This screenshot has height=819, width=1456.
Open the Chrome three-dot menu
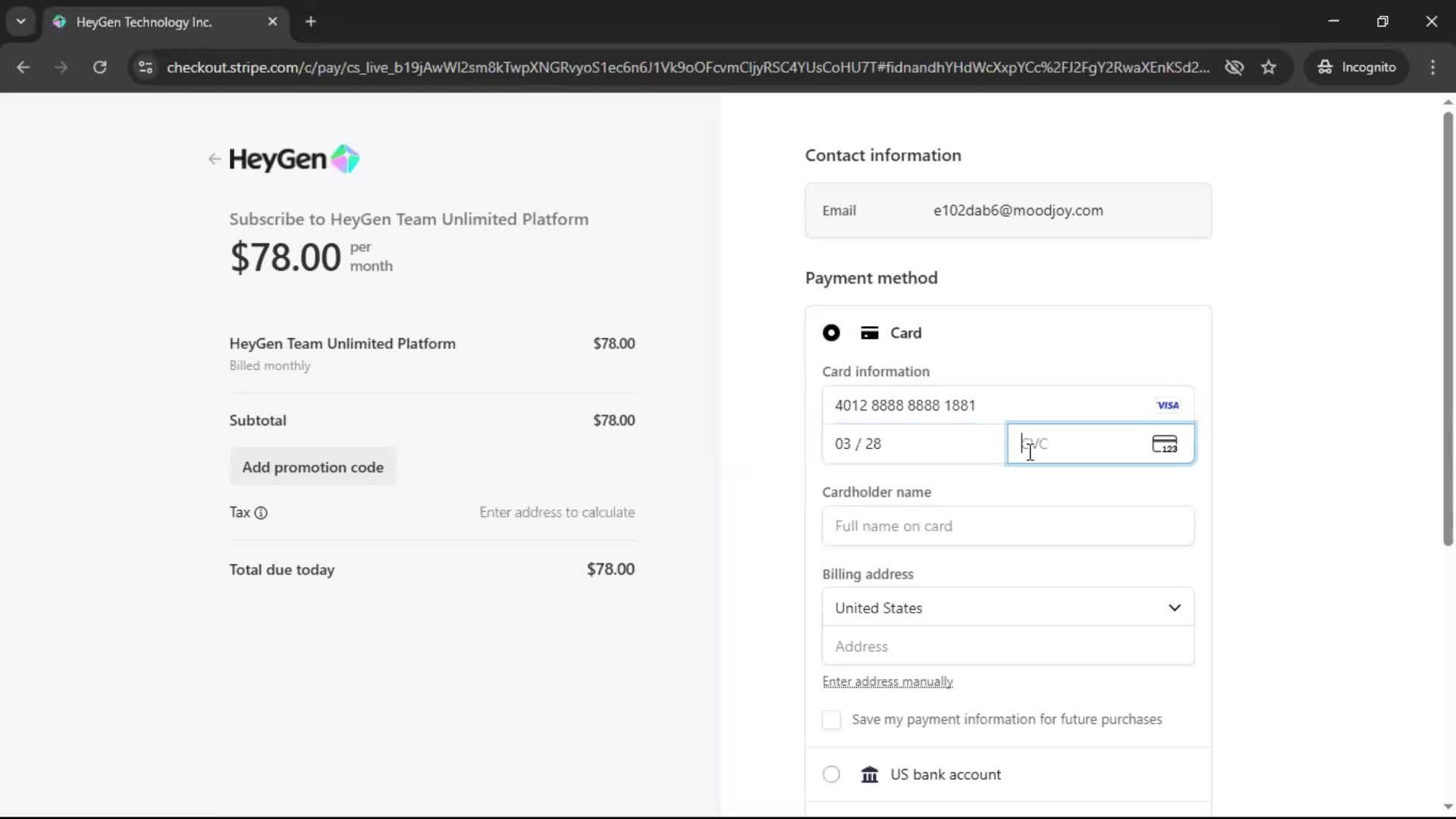pyautogui.click(x=1432, y=67)
